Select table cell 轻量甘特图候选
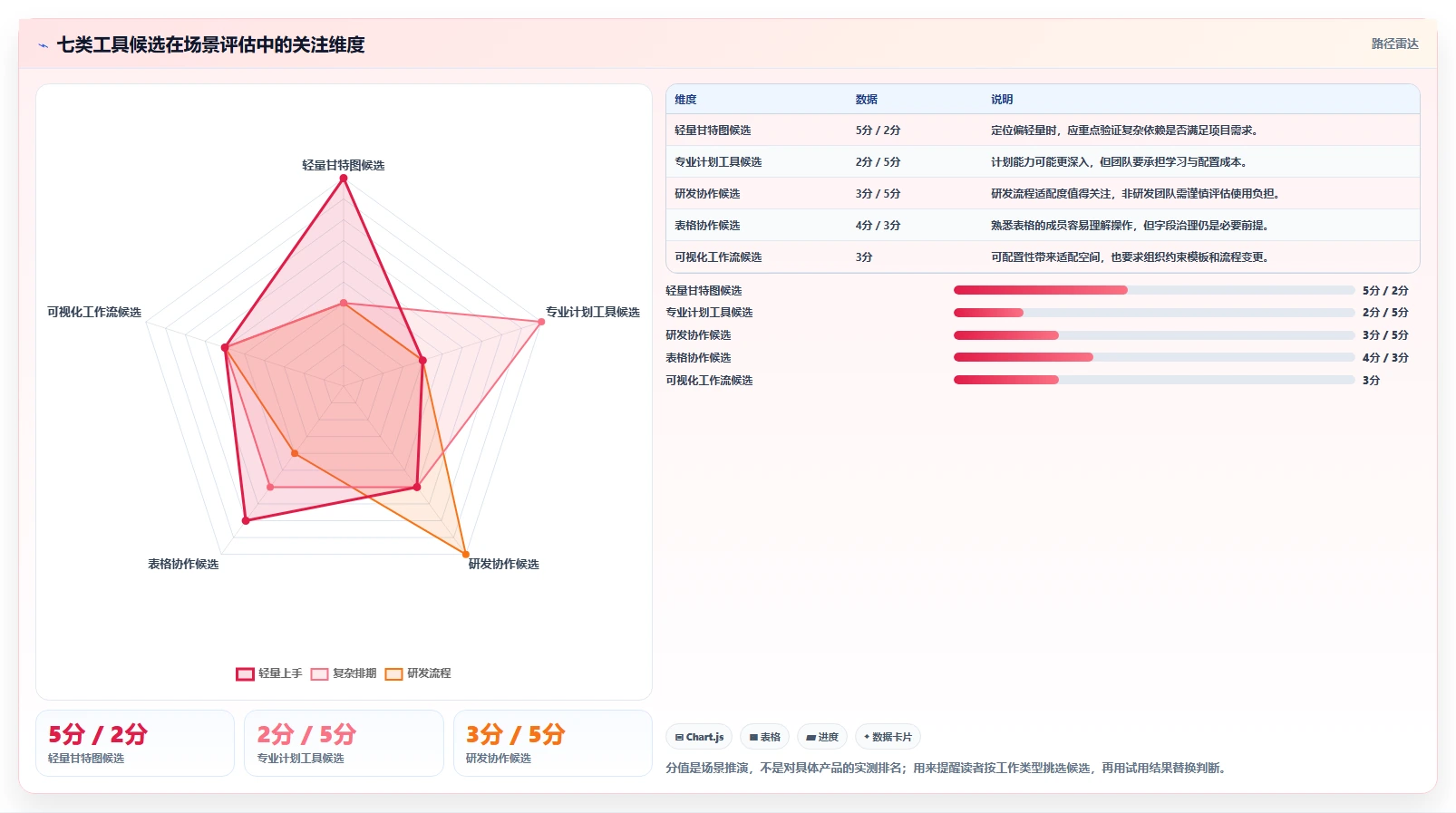This screenshot has height=813, width=1456. 713,131
